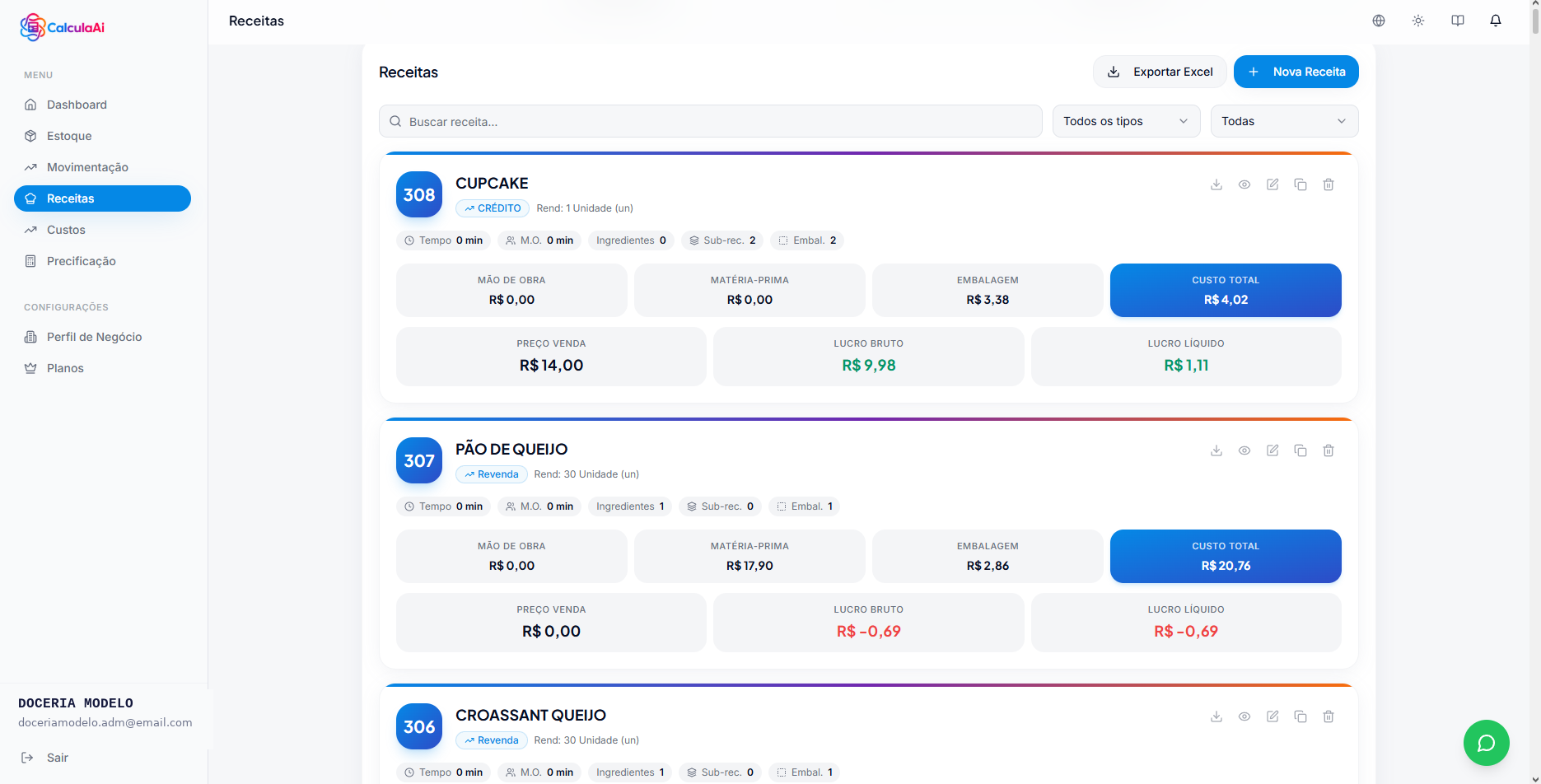Click the 308 recipe number badge
1541x784 pixels.
point(419,194)
